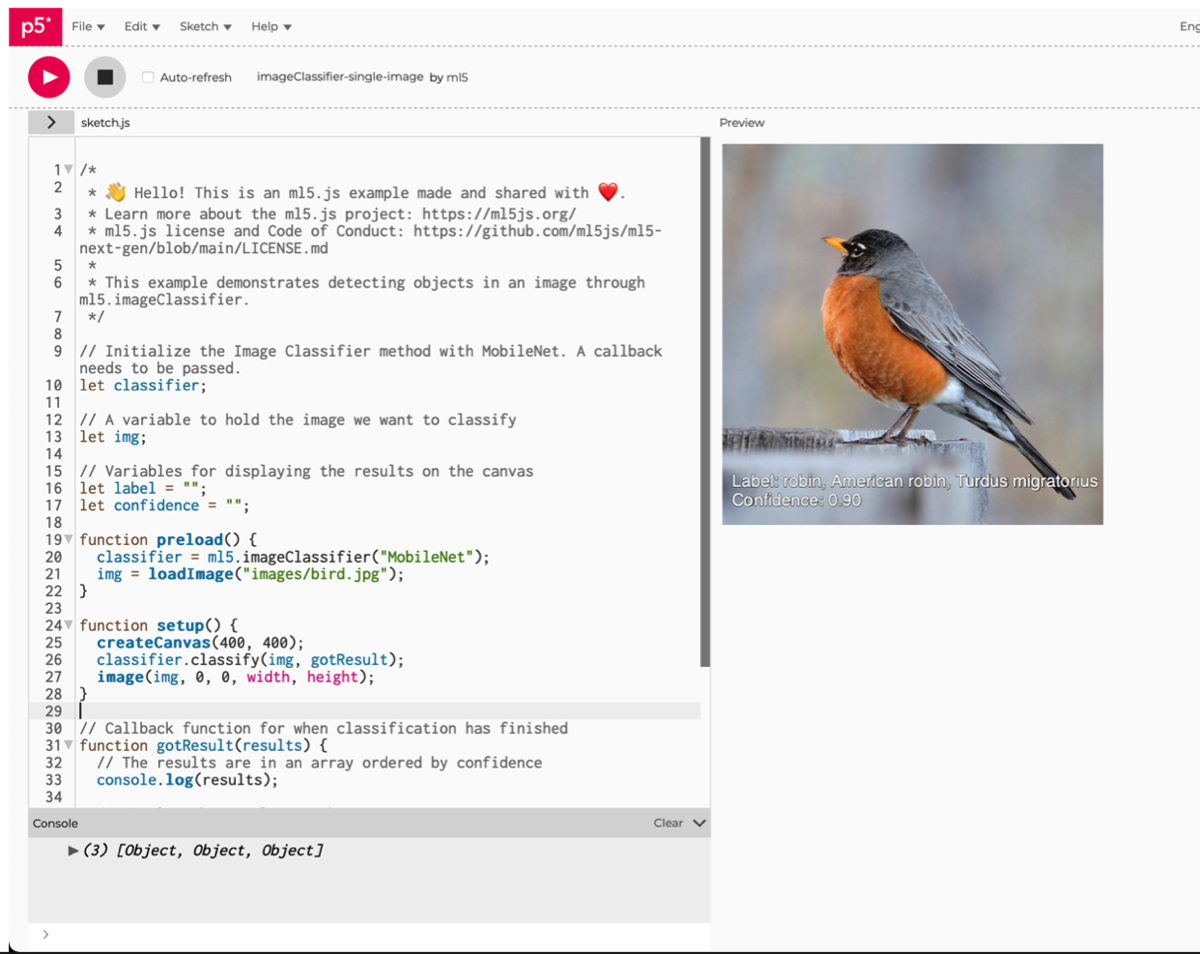Open the File menu
The height and width of the screenshot is (954, 1200).
point(88,26)
